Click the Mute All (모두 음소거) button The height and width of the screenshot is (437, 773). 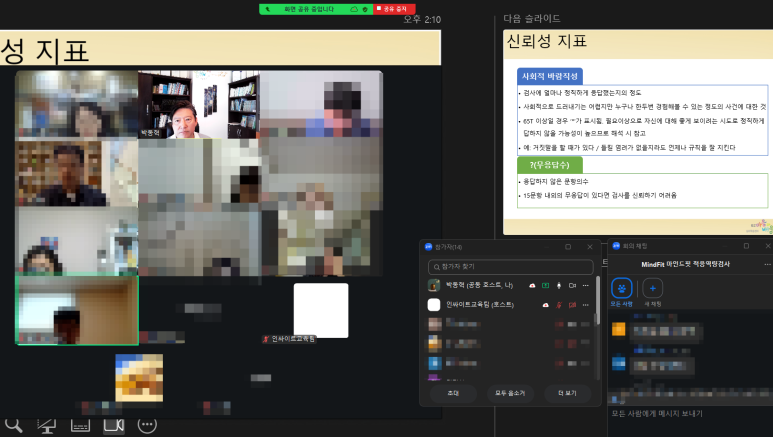click(510, 393)
